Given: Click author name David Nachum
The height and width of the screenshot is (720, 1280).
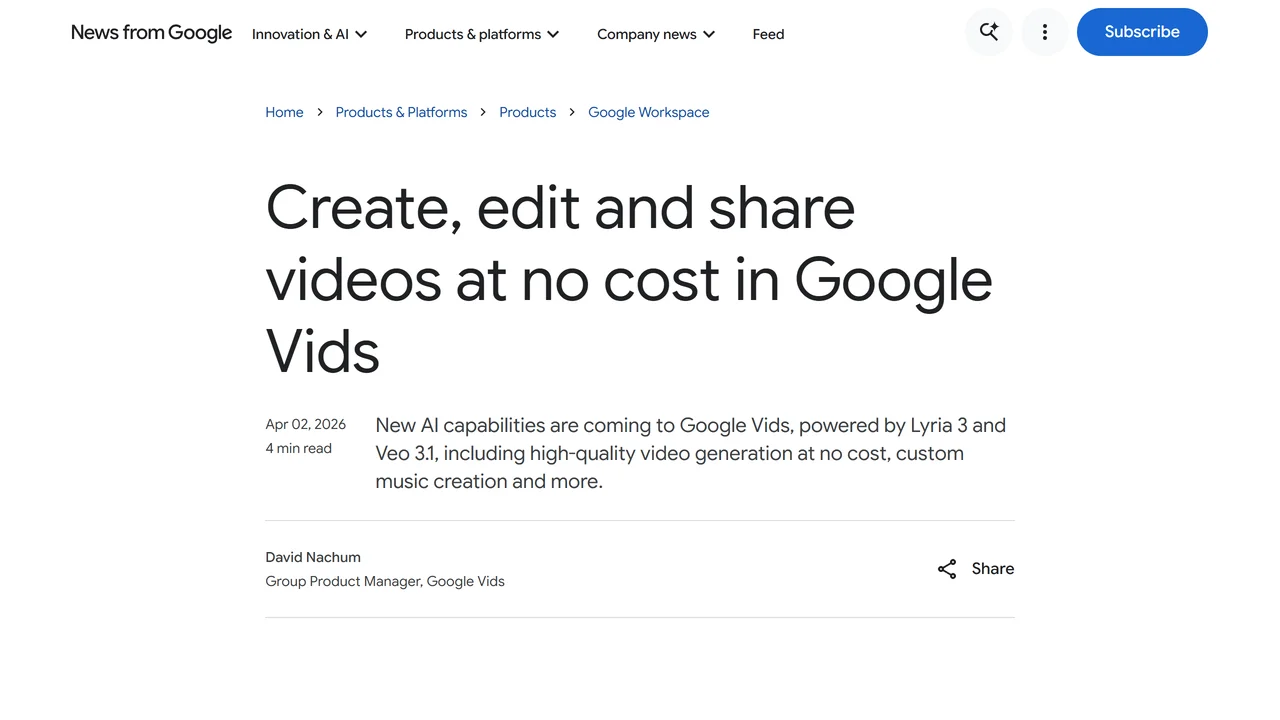Looking at the screenshot, I should pos(313,557).
